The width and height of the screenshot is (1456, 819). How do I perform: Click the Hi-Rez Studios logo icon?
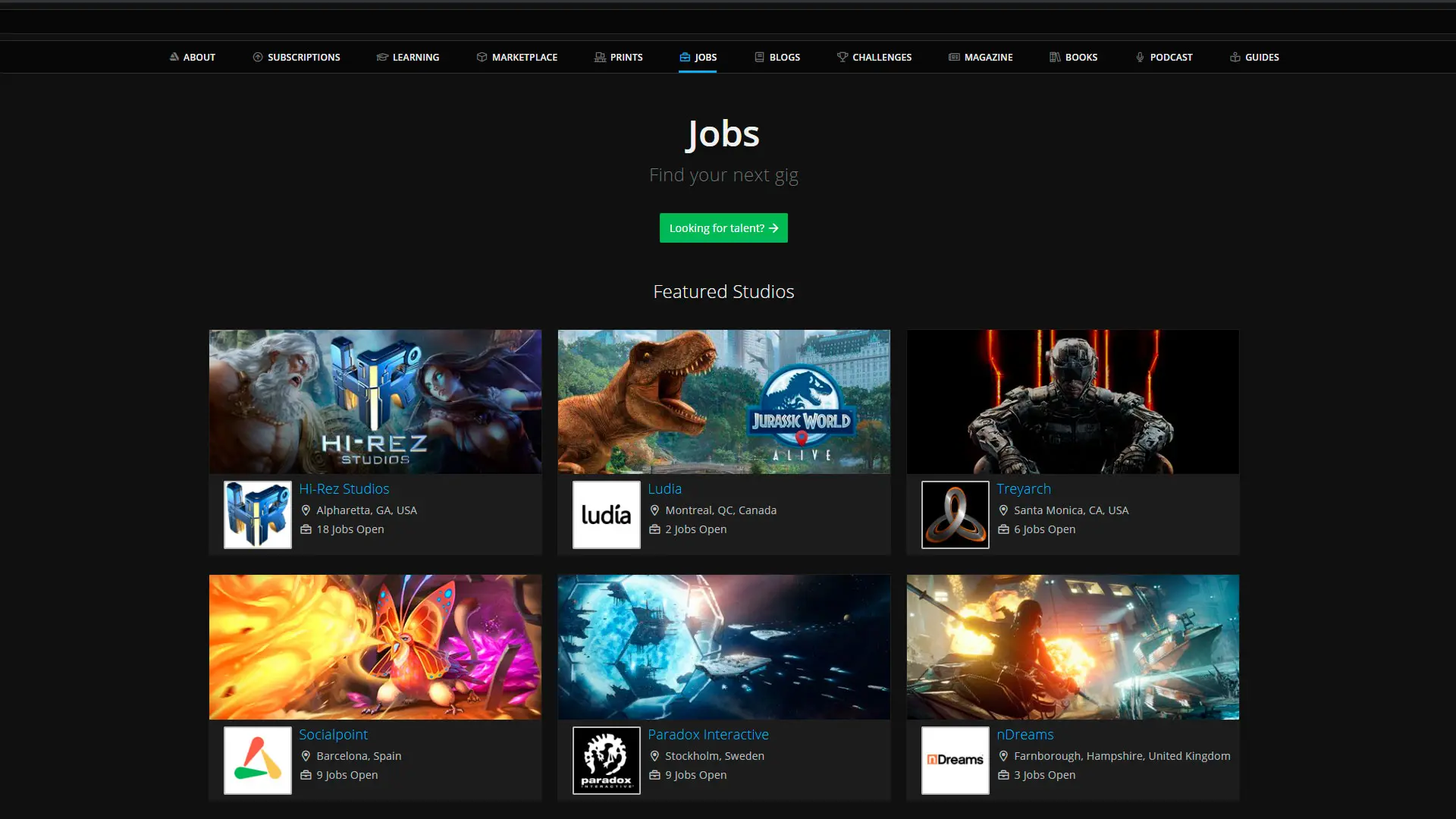pyautogui.click(x=258, y=515)
